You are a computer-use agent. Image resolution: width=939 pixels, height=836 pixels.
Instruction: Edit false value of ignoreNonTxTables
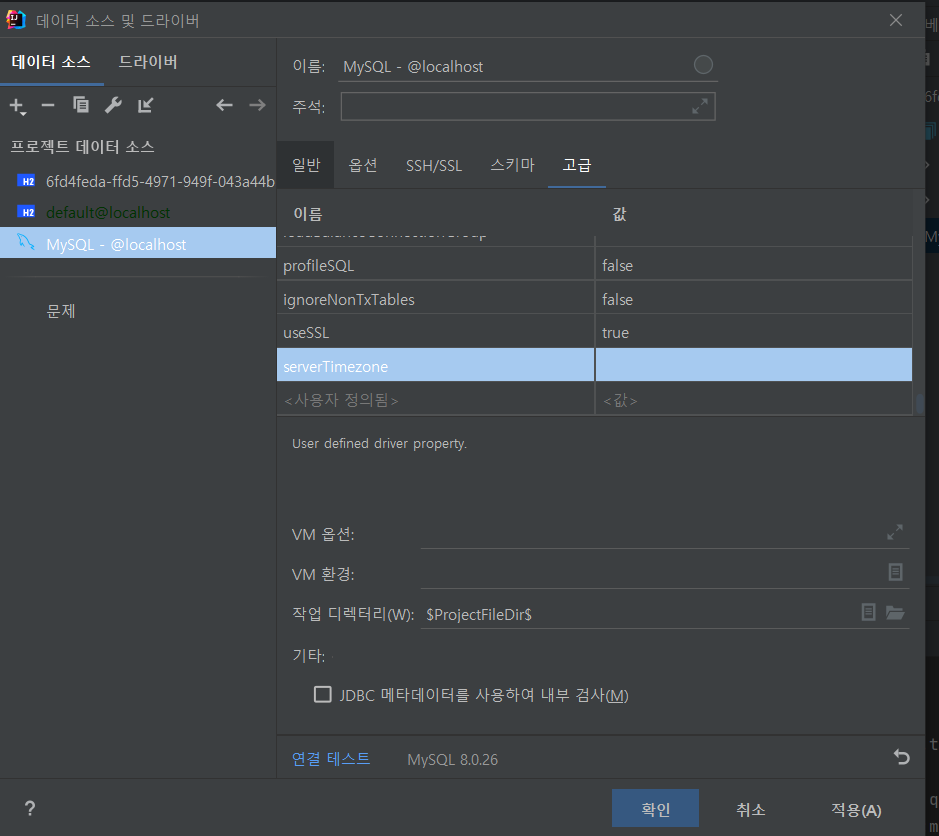point(753,299)
